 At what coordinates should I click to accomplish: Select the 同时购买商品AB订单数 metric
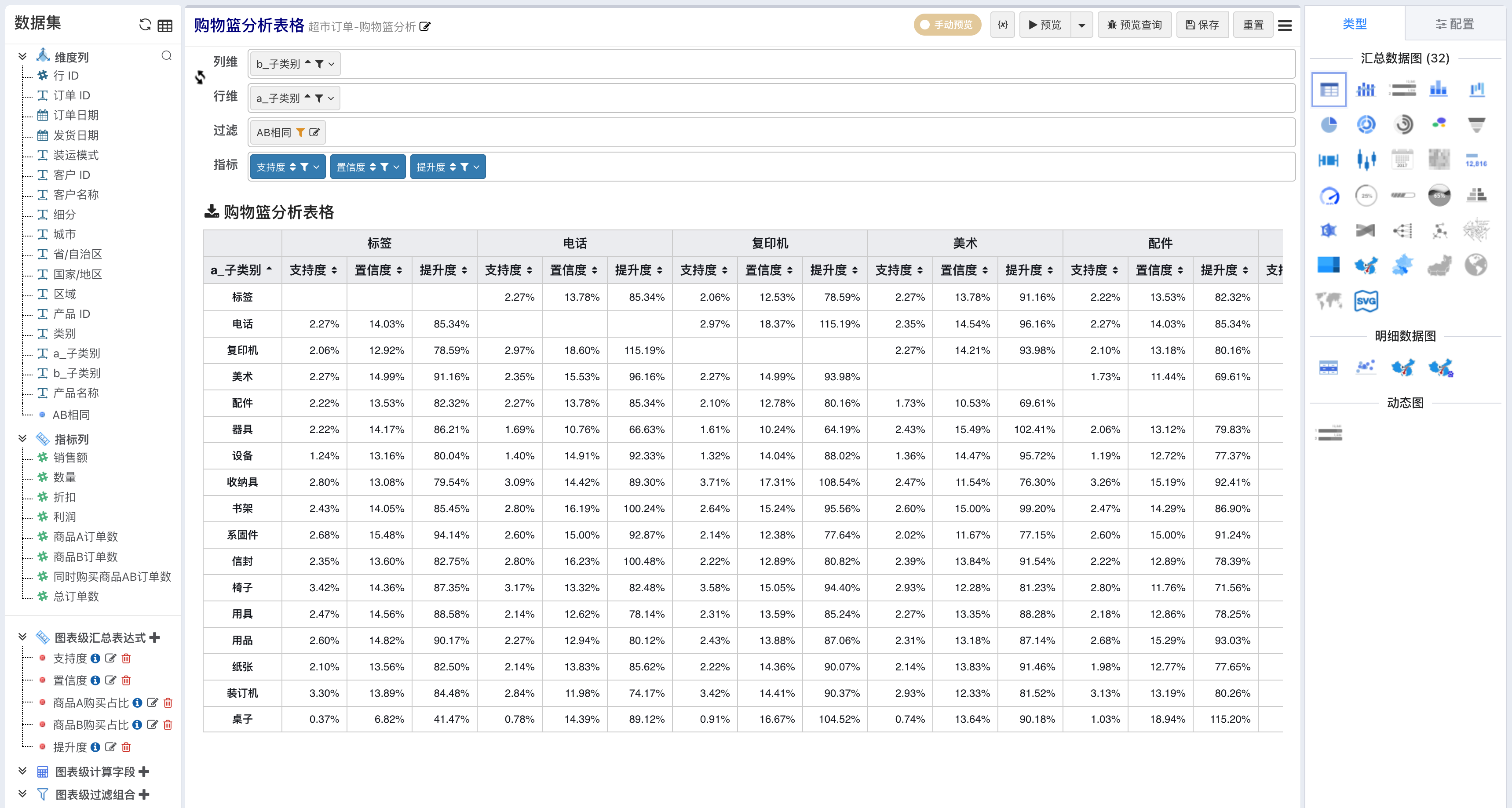112,576
